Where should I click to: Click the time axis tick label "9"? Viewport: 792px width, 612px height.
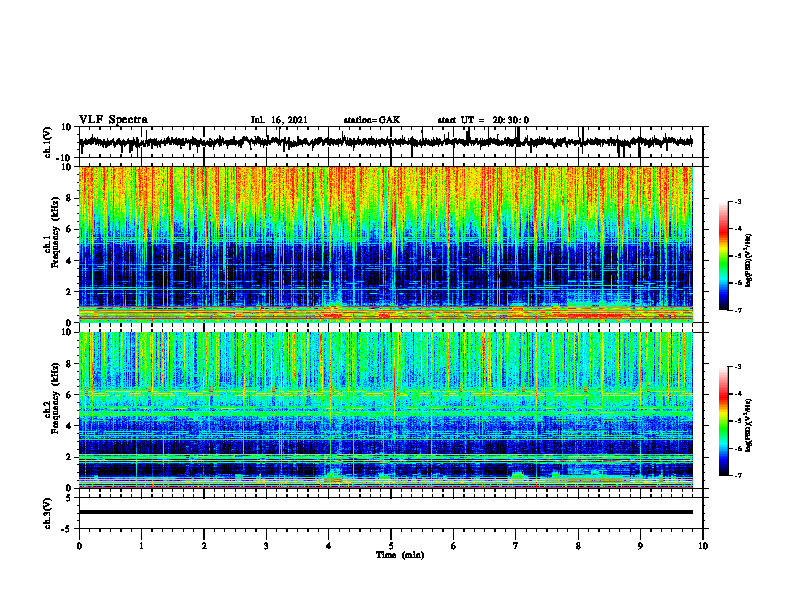click(x=640, y=546)
